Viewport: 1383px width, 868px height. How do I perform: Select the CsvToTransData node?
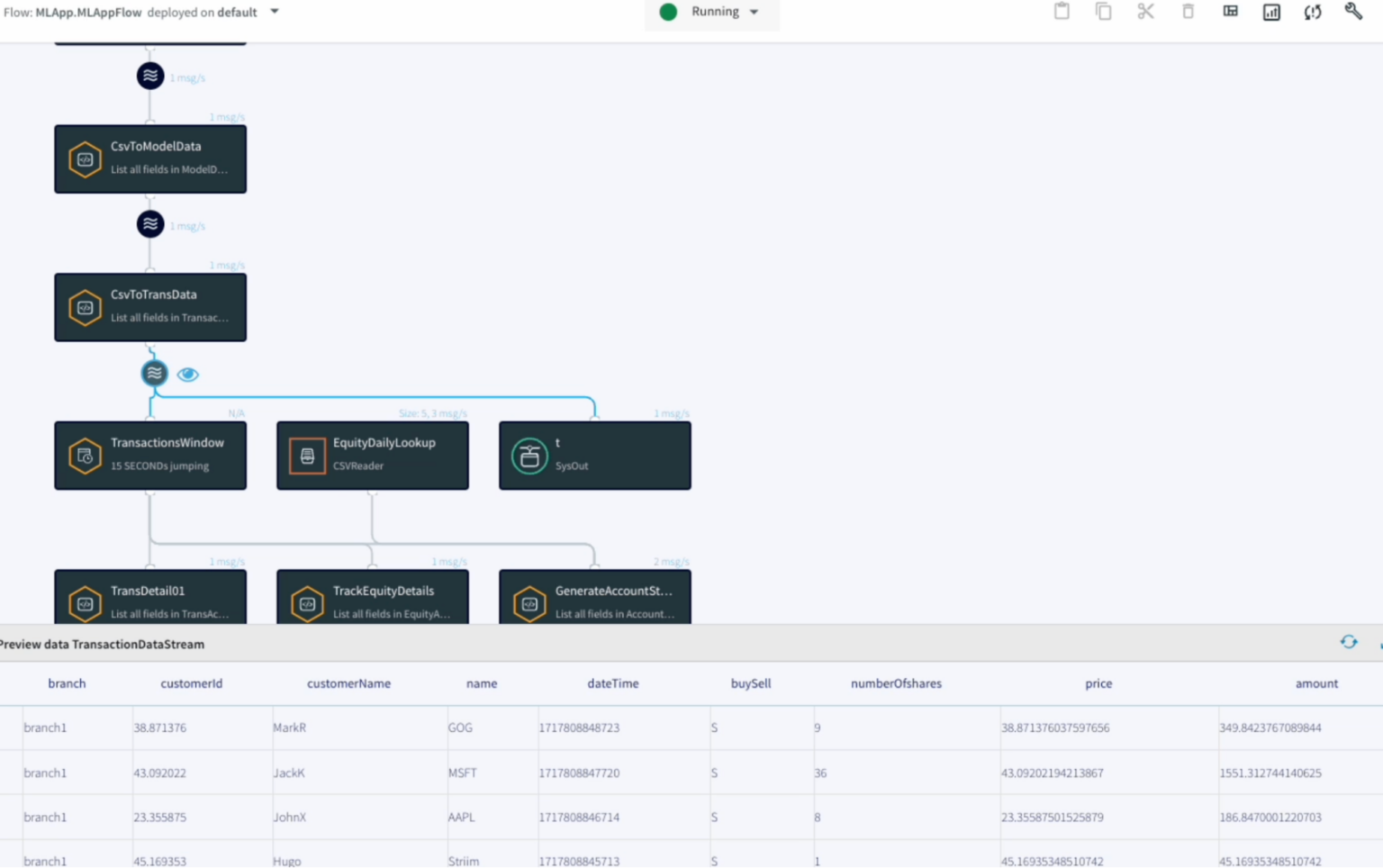tap(150, 306)
